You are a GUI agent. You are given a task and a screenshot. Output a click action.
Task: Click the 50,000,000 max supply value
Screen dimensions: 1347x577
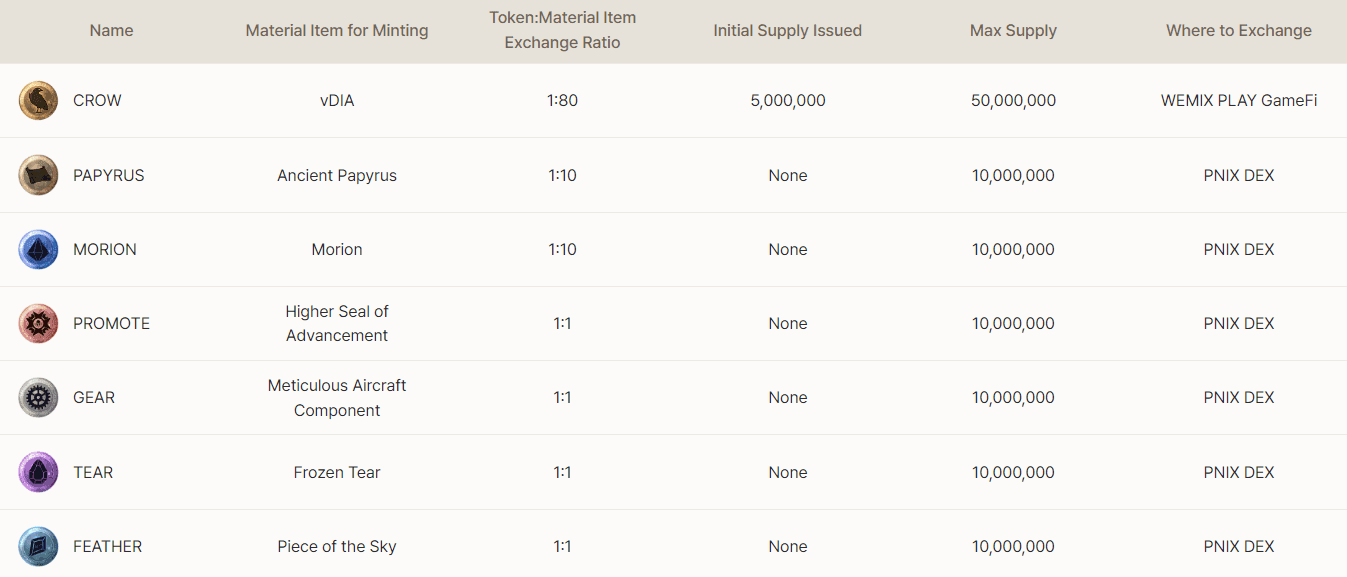coord(1013,101)
